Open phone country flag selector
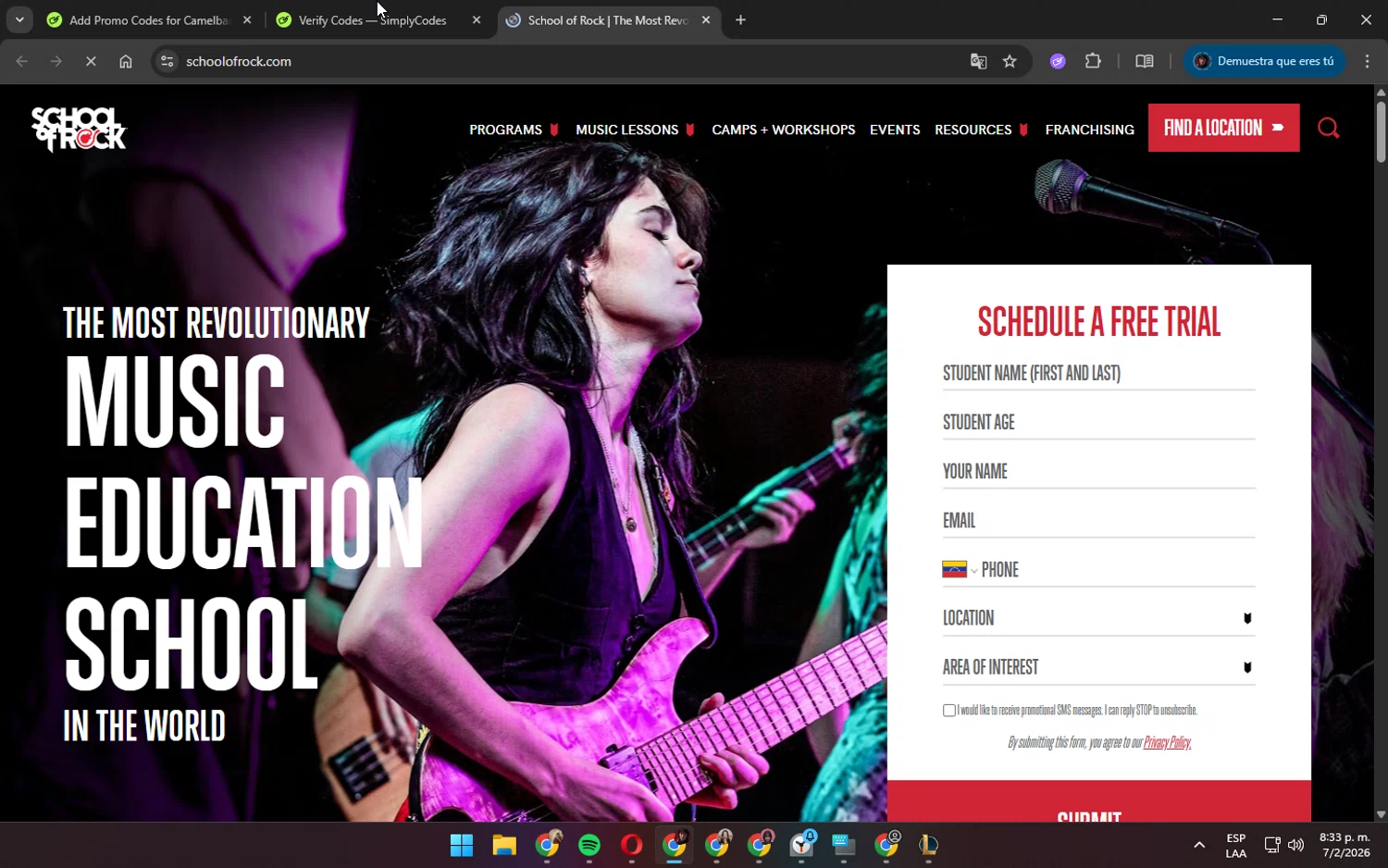The width and height of the screenshot is (1388, 868). pos(960,569)
